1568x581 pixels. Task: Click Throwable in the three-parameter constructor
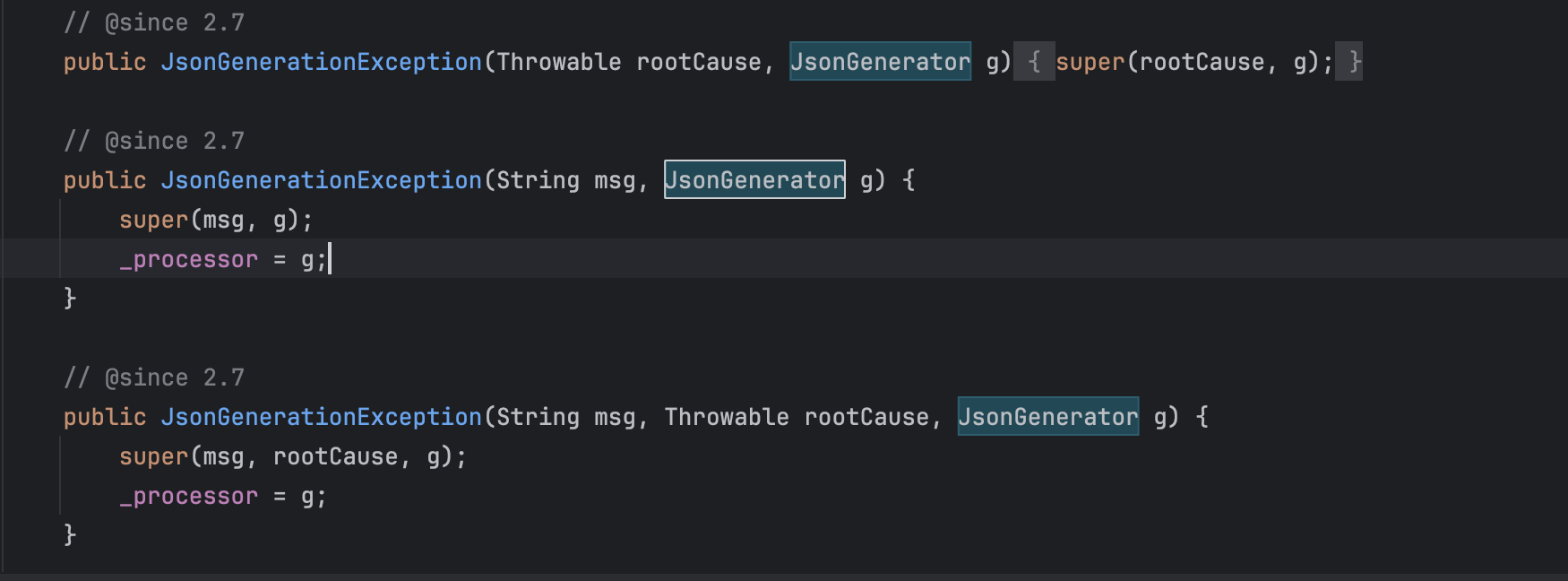(726, 417)
